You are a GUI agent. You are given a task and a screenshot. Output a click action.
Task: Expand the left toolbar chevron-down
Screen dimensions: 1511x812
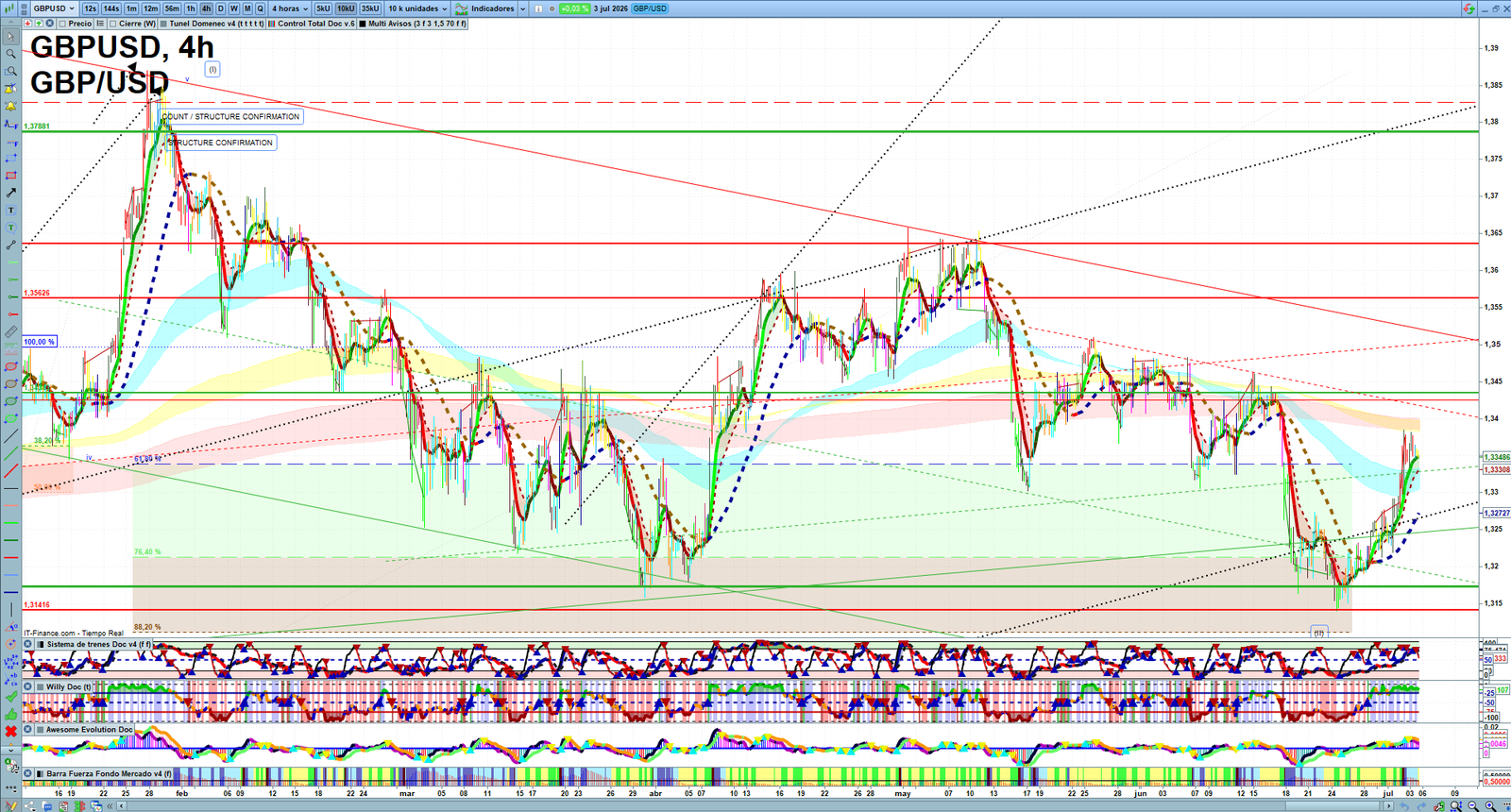[x=11, y=751]
